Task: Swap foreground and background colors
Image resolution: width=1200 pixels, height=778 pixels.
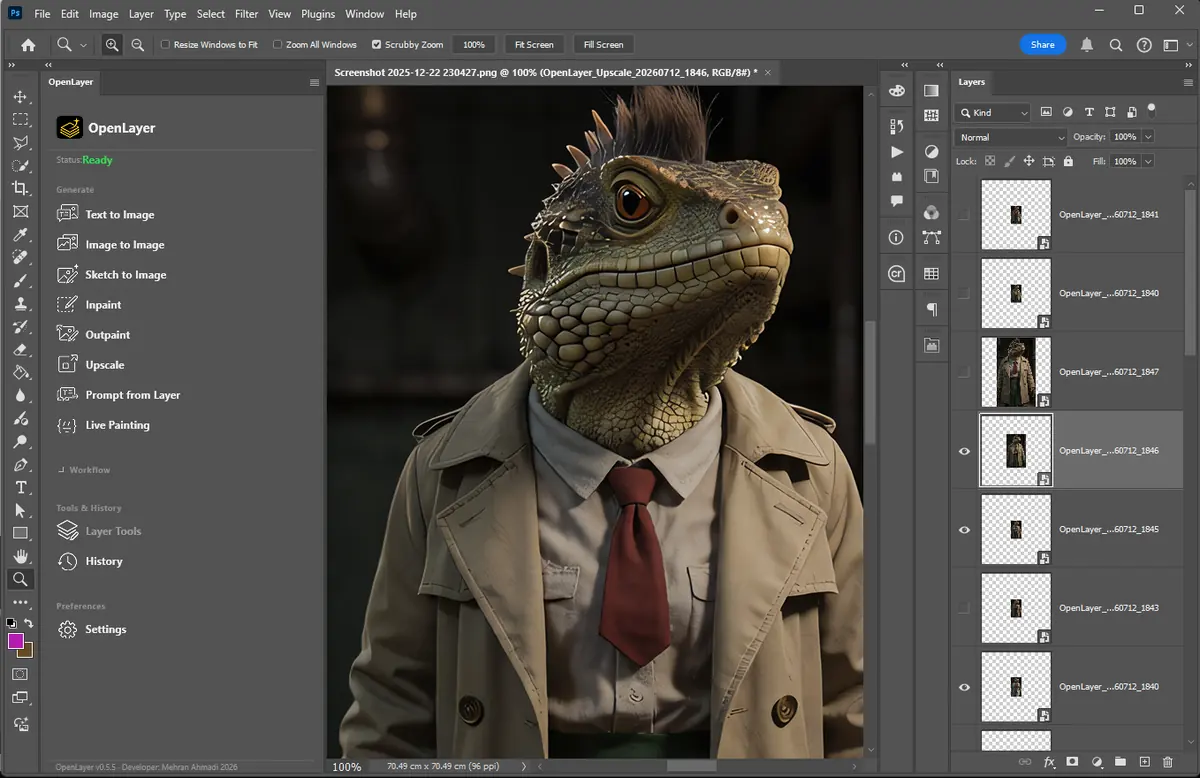Action: 29,623
